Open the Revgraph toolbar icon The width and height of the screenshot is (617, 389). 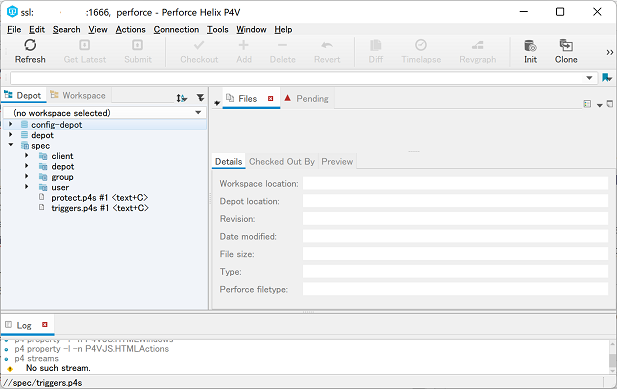[478, 45]
